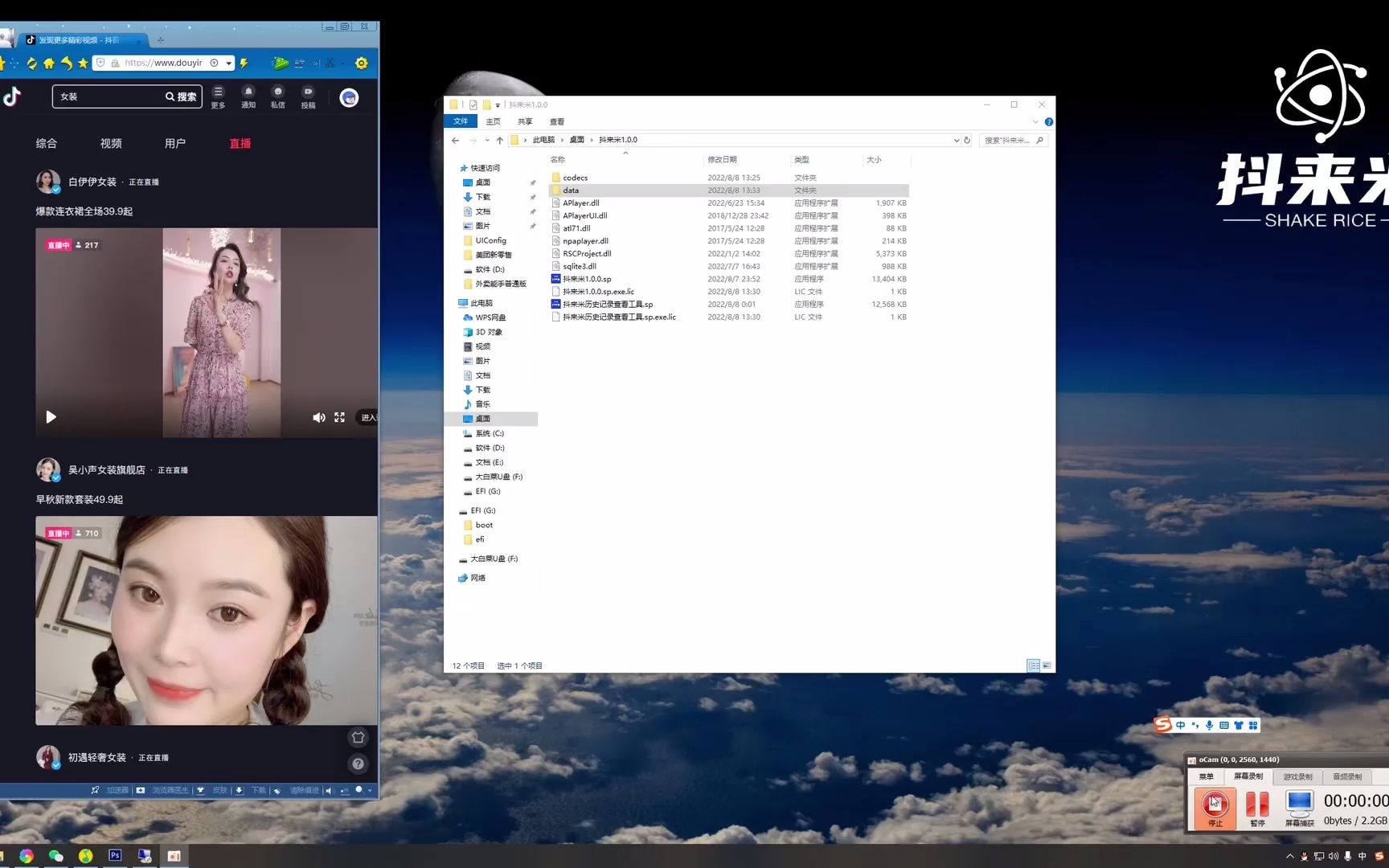Click the yellow bookmark star beside the address bar
Image resolution: width=1389 pixels, height=868 pixels.
83,63
